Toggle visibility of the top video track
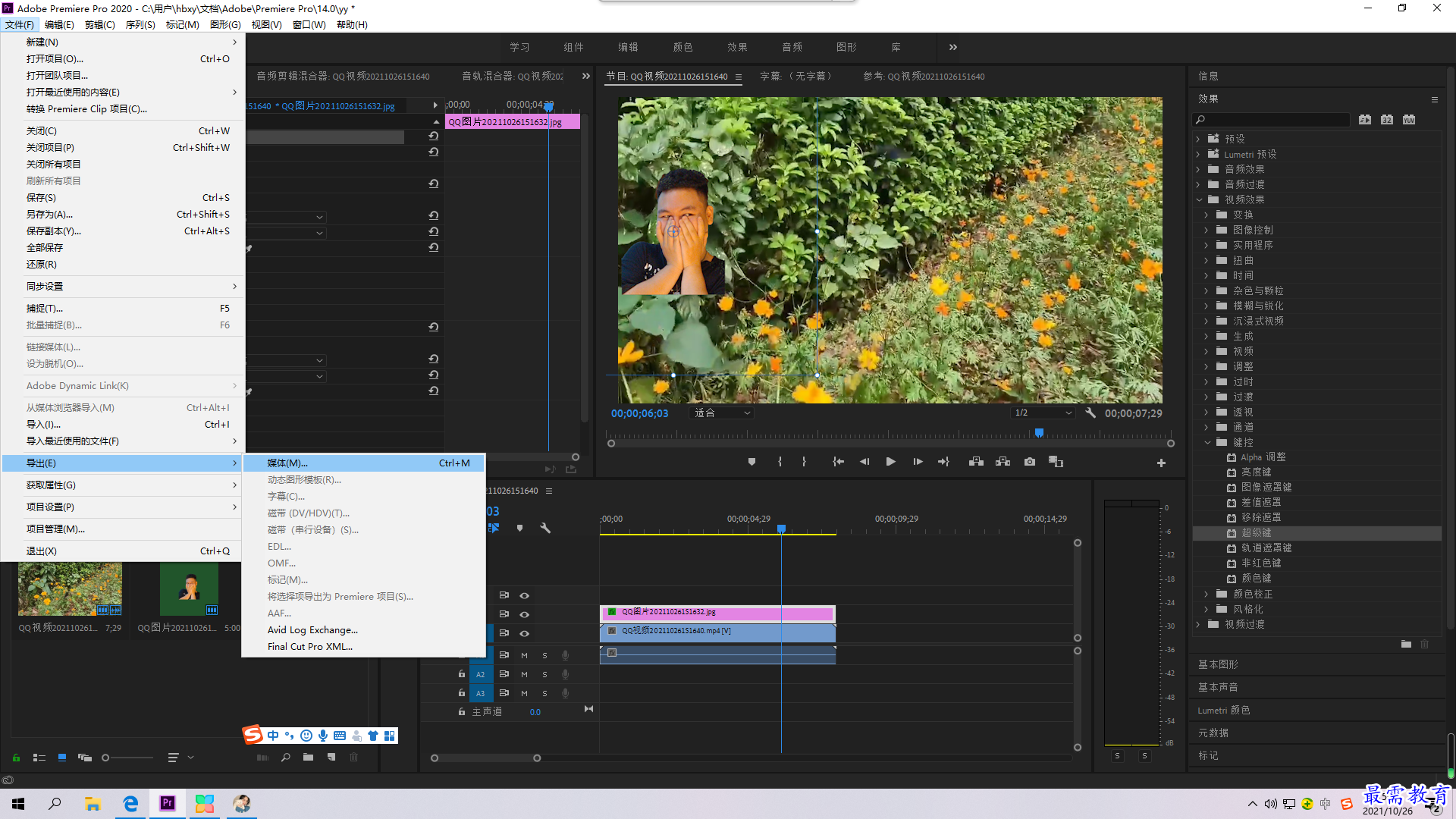The image size is (1456, 819). point(524,595)
